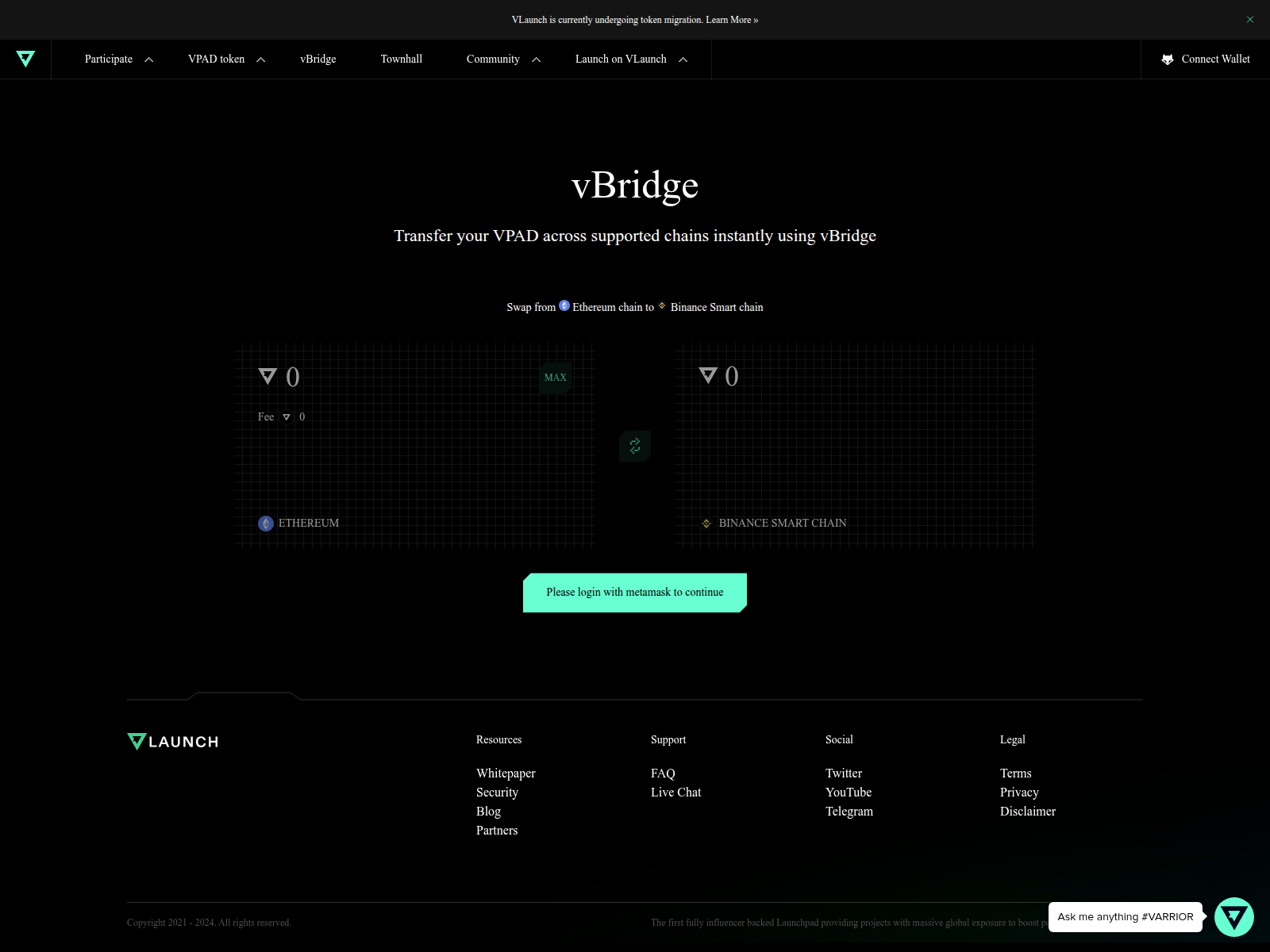Open the VPAD token menu
Image resolution: width=1270 pixels, height=952 pixels.
click(217, 59)
